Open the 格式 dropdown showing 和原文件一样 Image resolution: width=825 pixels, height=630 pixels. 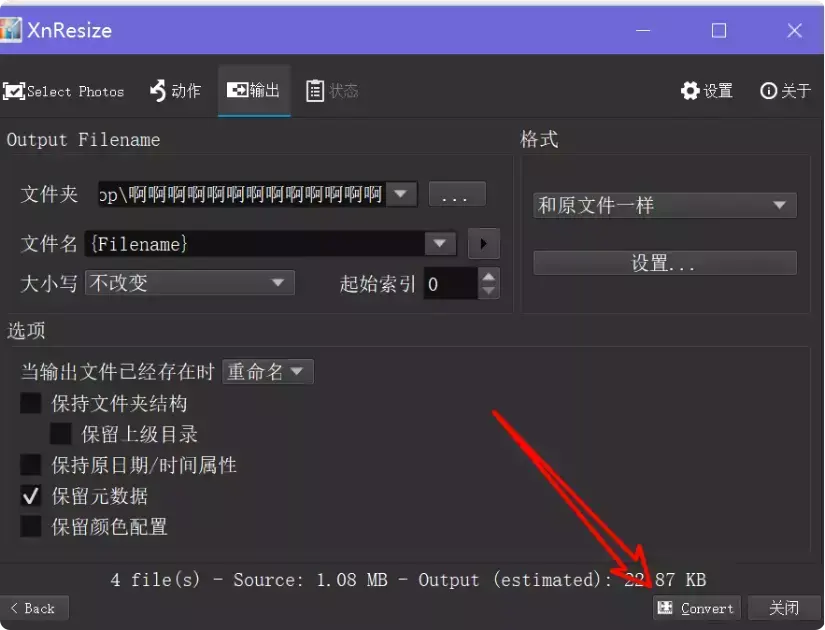(663, 205)
